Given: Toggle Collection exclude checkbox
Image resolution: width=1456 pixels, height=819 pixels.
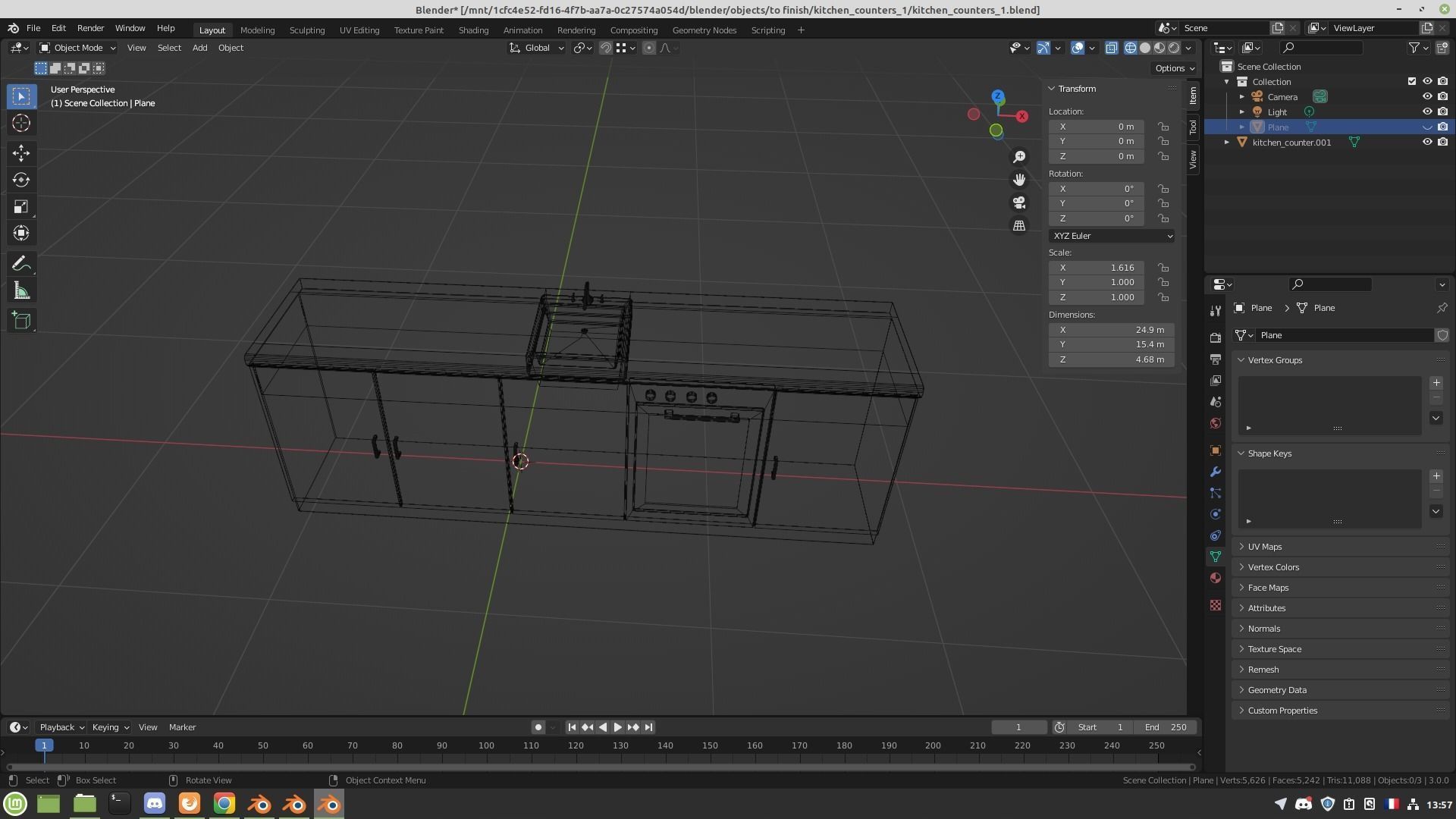Looking at the screenshot, I should (x=1411, y=81).
